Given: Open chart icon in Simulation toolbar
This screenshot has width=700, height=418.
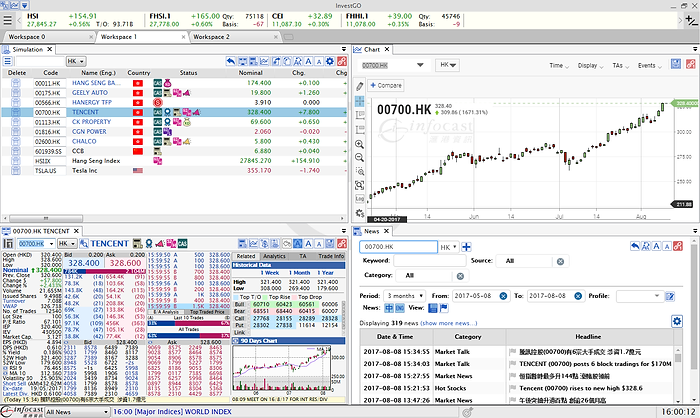Looking at the screenshot, I should click(264, 62).
